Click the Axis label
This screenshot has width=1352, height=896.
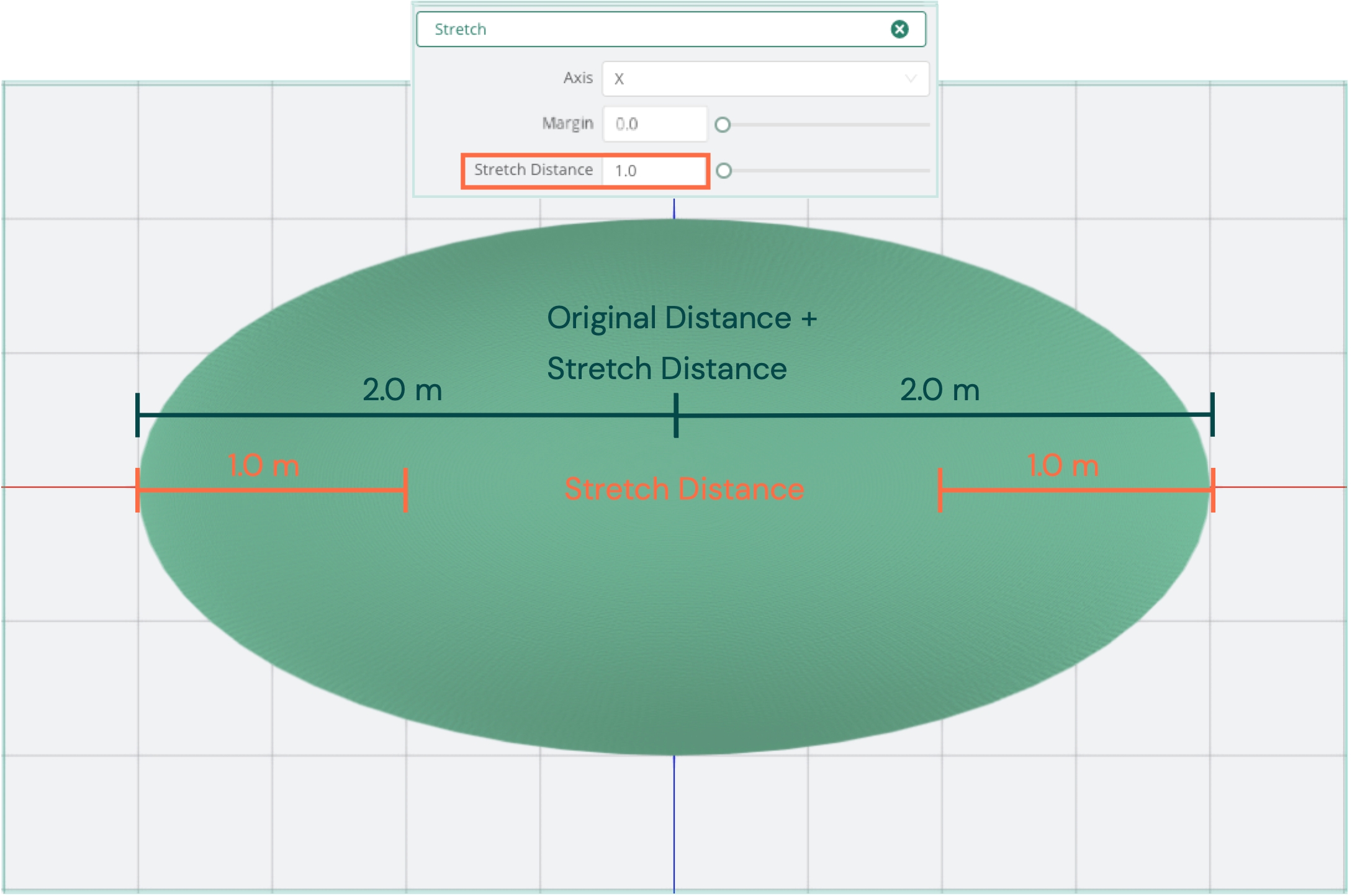[577, 78]
